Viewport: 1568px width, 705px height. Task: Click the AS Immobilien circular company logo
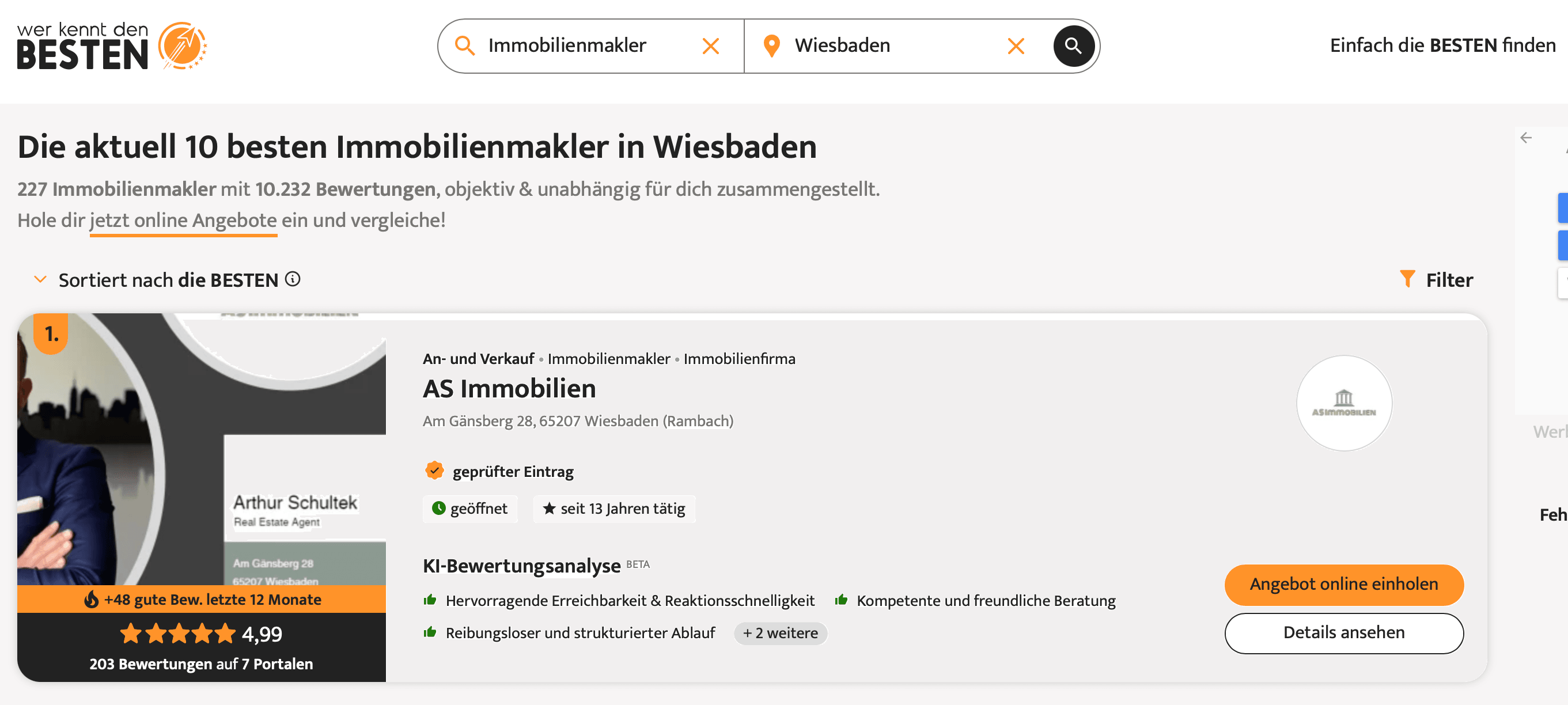[x=1344, y=403]
